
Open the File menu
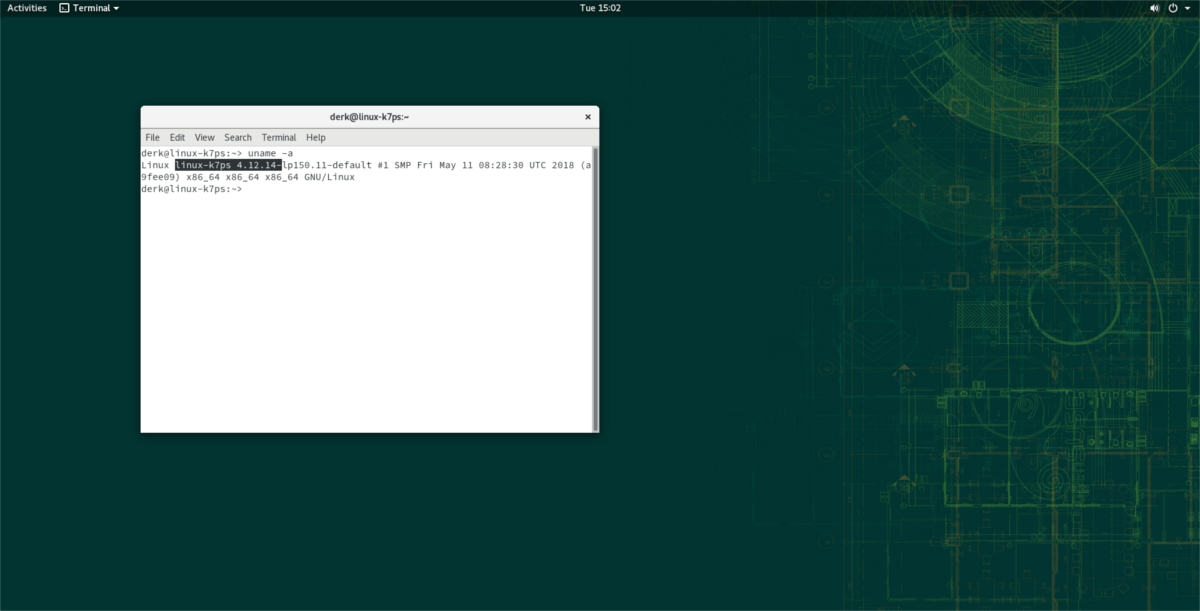152,137
